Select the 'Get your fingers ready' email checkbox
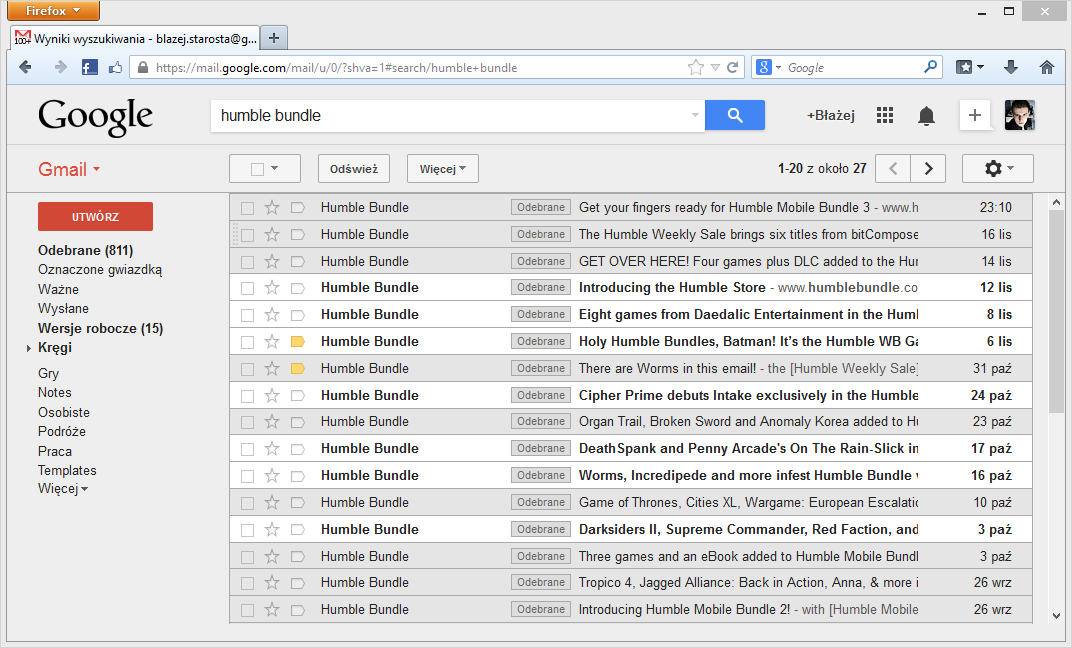This screenshot has width=1072, height=648. (x=247, y=208)
